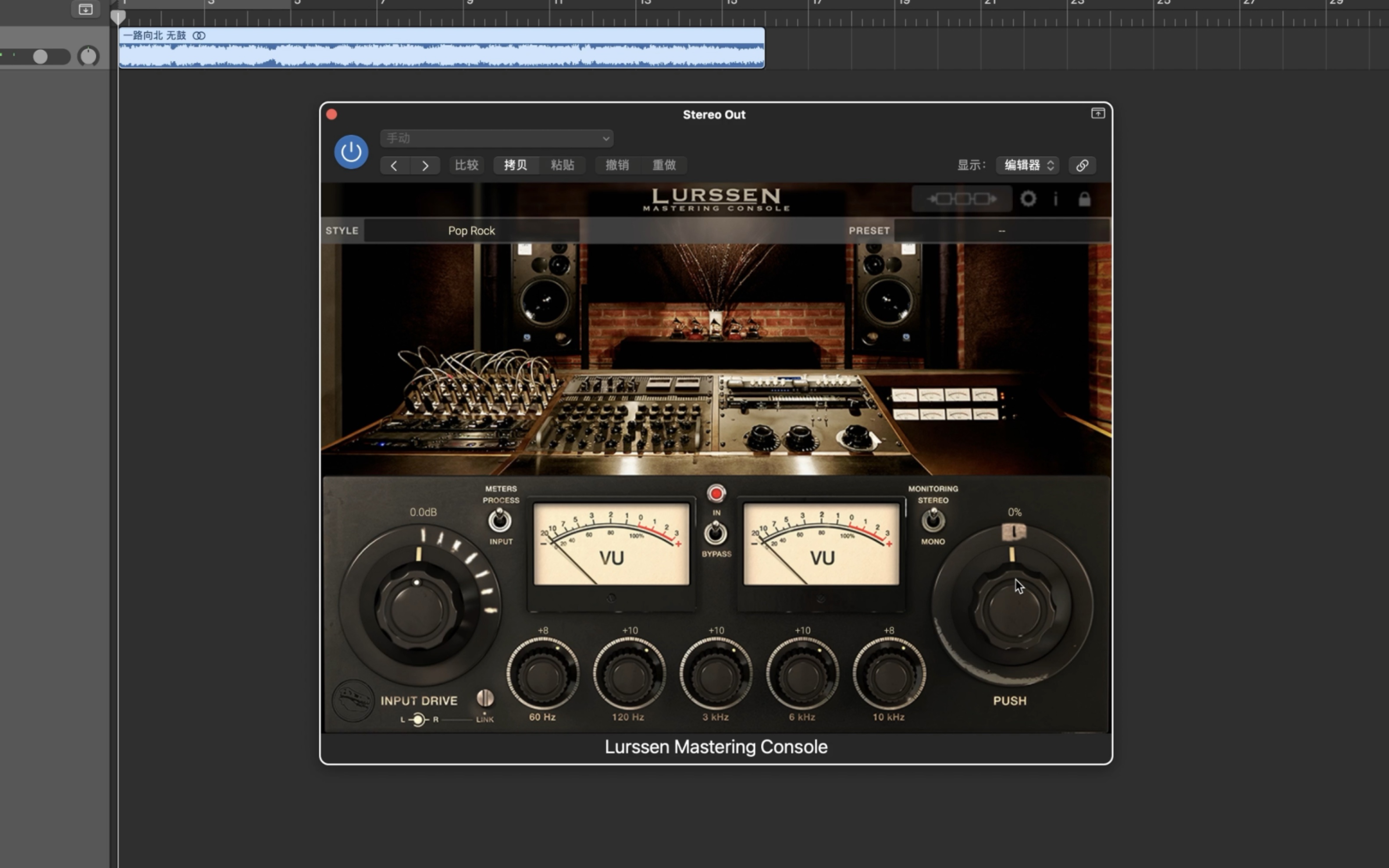Toggle the plugin power bypass button
The height and width of the screenshot is (868, 1389).
click(x=351, y=152)
